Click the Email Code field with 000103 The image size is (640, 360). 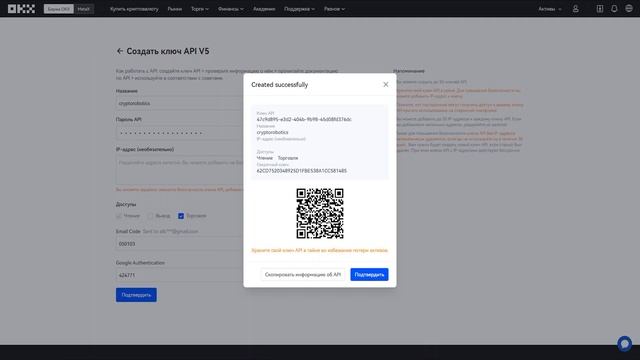[x=180, y=244]
